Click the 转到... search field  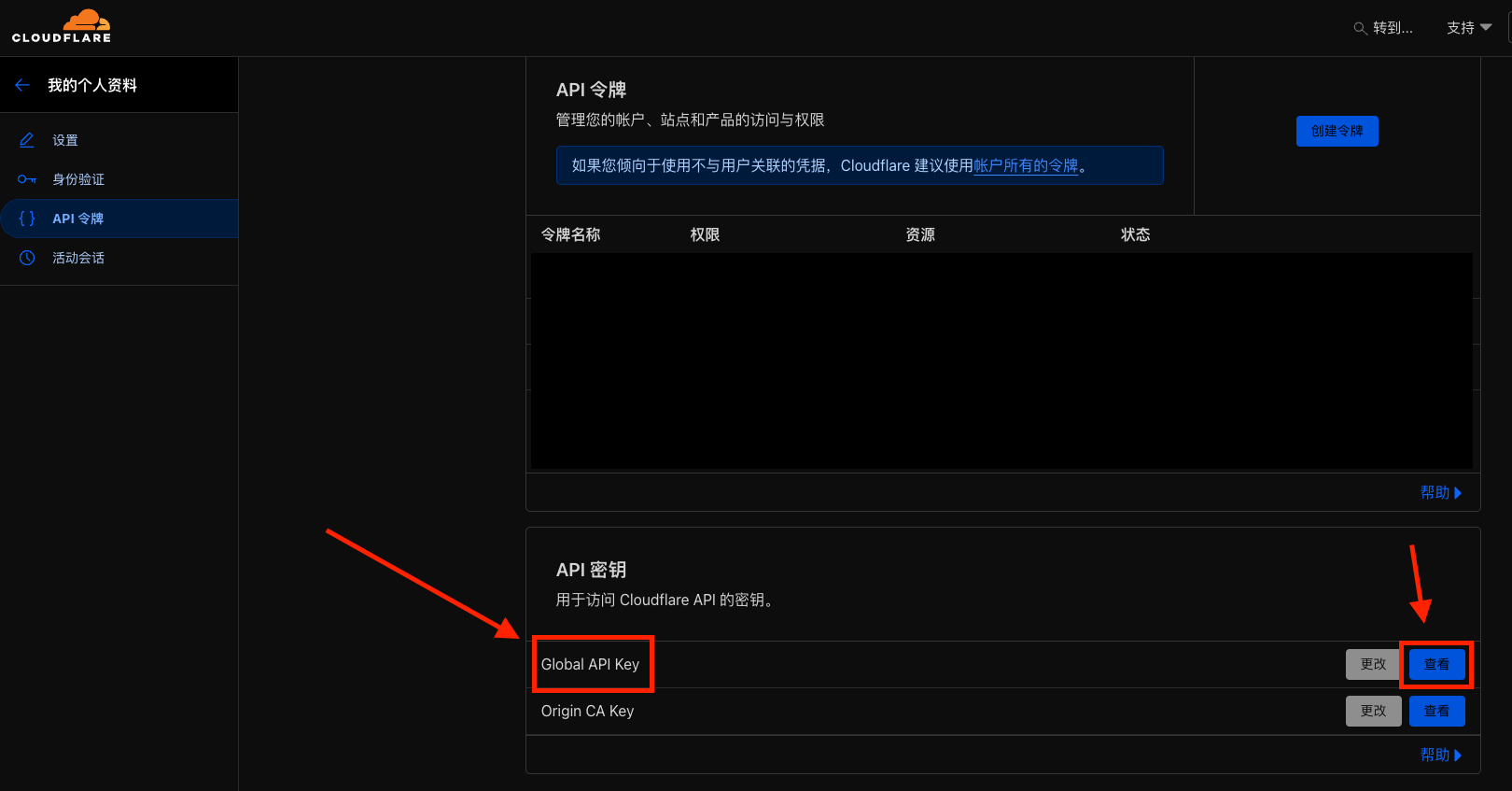coord(1383,28)
